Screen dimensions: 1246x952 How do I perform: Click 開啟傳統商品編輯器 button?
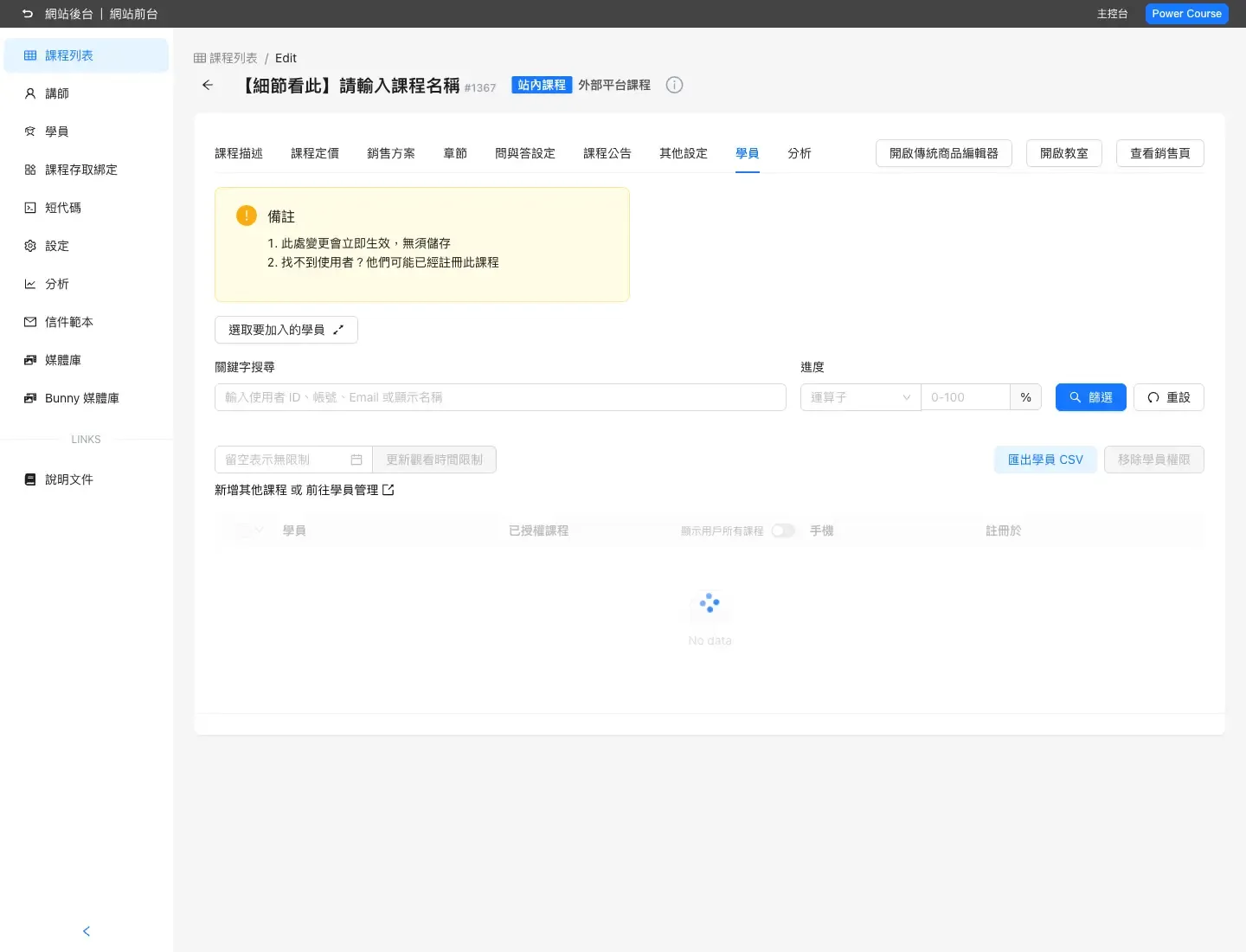pos(944,153)
